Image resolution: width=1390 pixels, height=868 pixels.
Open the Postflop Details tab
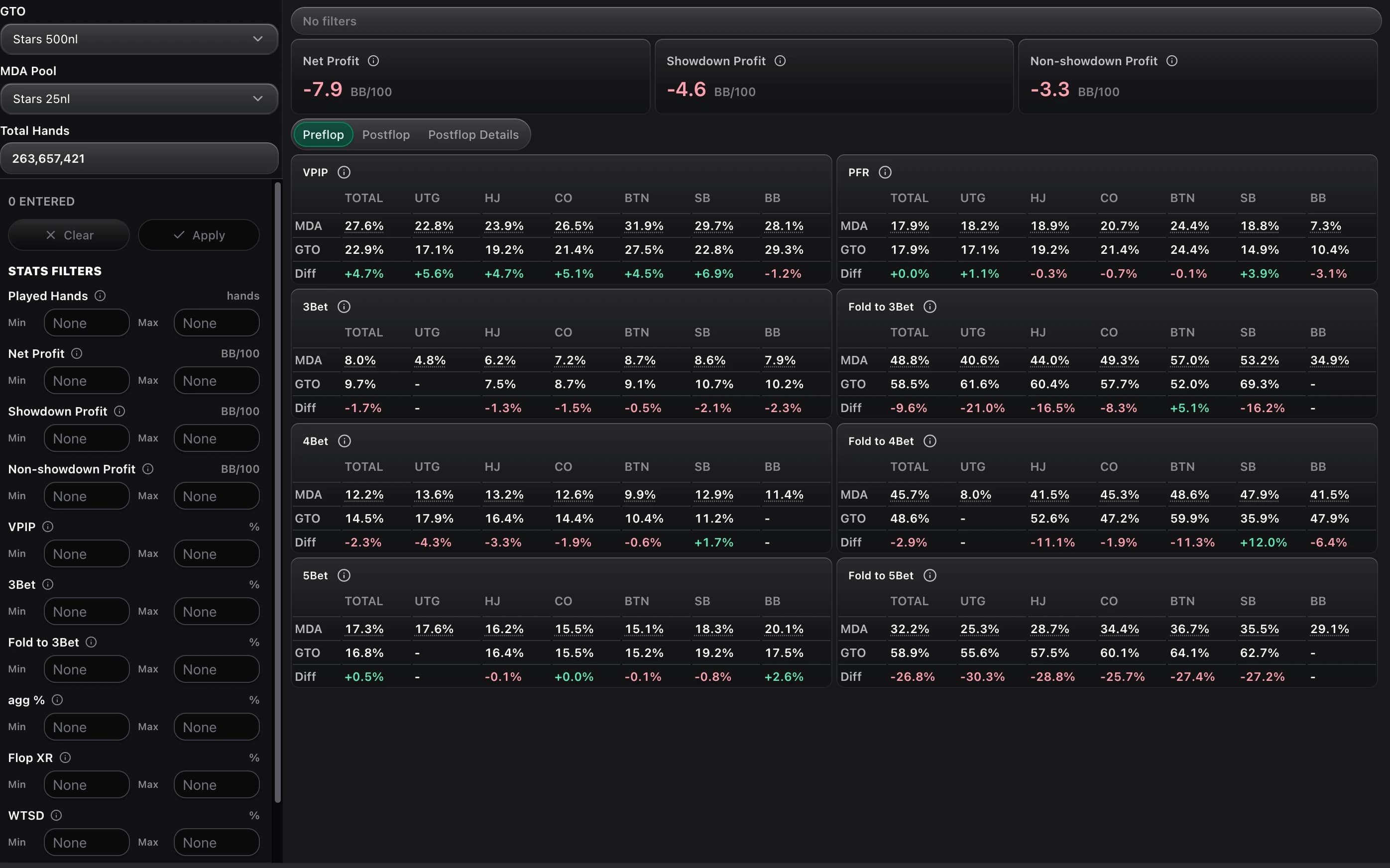point(473,134)
